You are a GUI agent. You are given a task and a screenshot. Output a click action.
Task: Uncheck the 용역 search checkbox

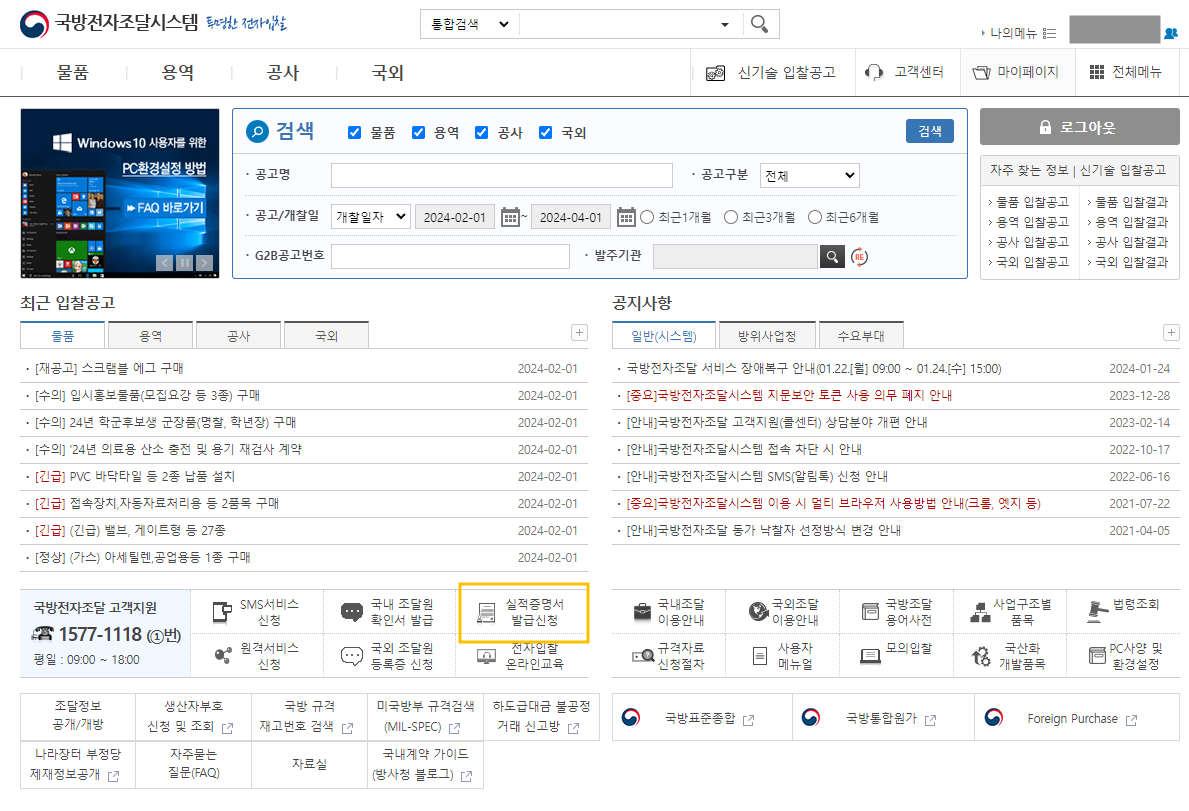[418, 133]
